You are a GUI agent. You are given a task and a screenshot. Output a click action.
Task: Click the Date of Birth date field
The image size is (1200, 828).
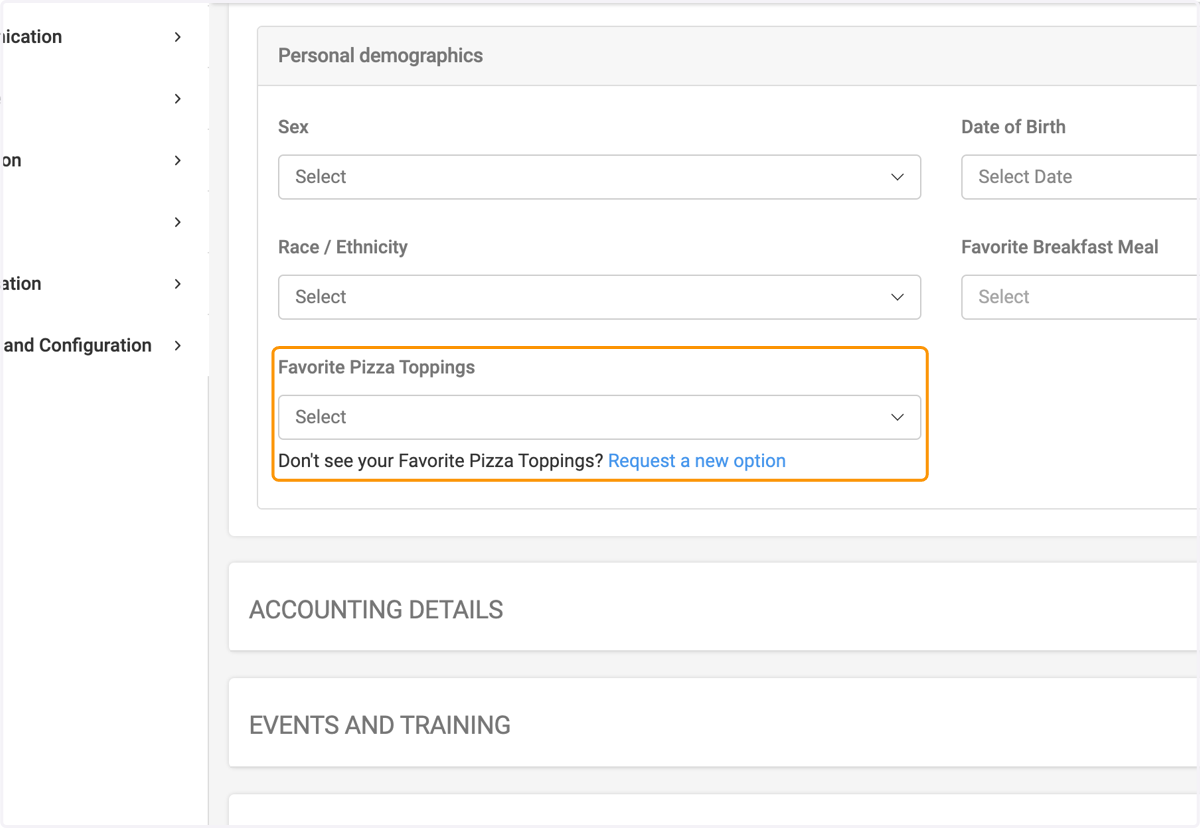pos(1080,177)
